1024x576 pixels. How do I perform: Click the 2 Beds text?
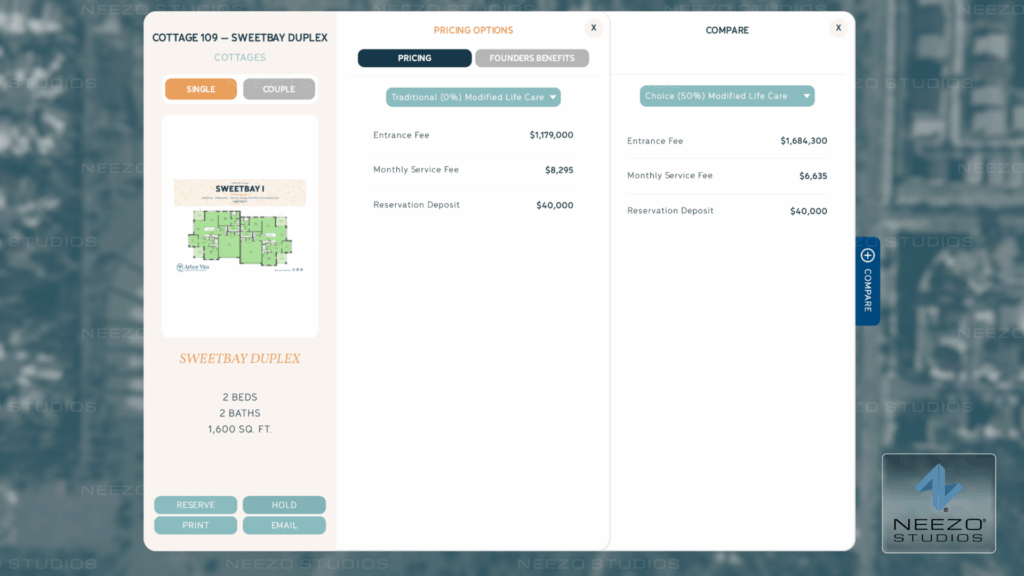point(240,397)
